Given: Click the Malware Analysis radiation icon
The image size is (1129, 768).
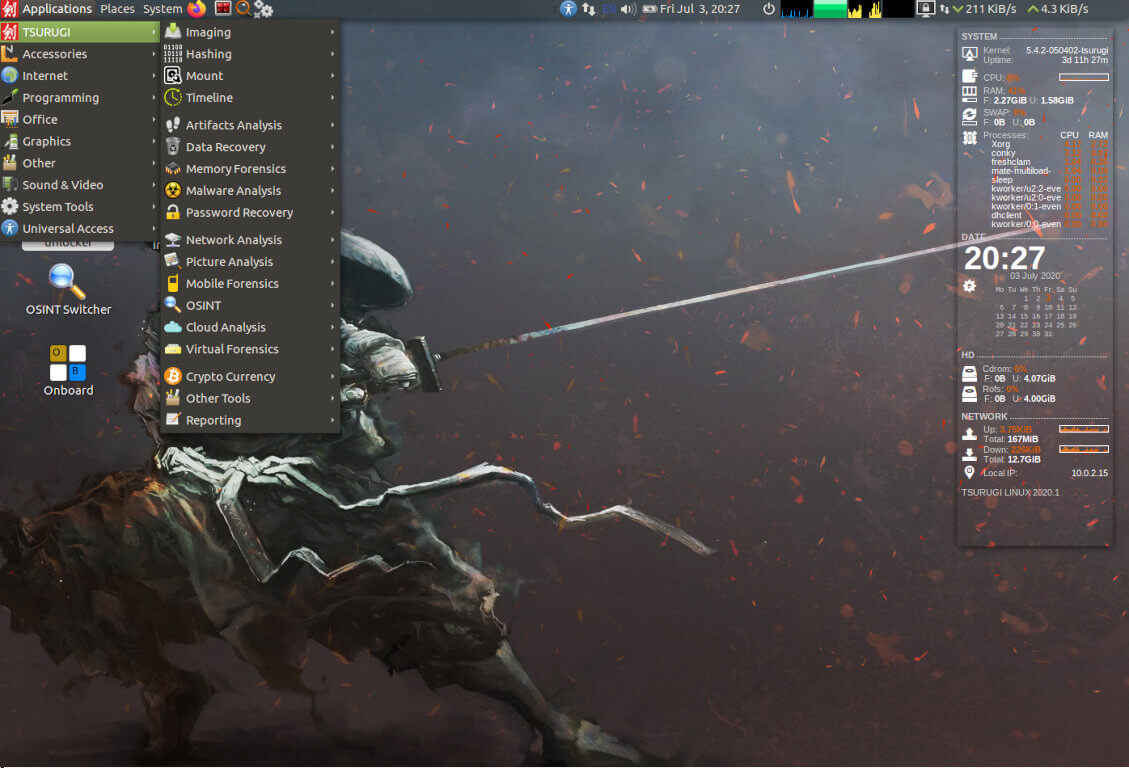Looking at the screenshot, I should tap(173, 190).
